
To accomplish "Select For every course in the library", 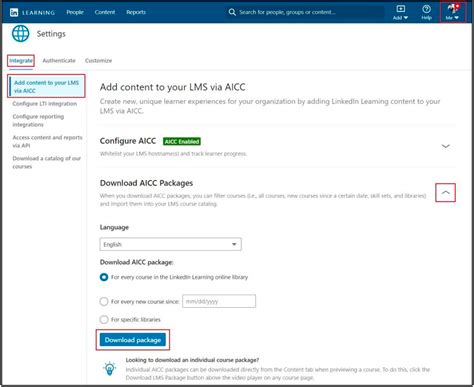I will coord(104,277).
